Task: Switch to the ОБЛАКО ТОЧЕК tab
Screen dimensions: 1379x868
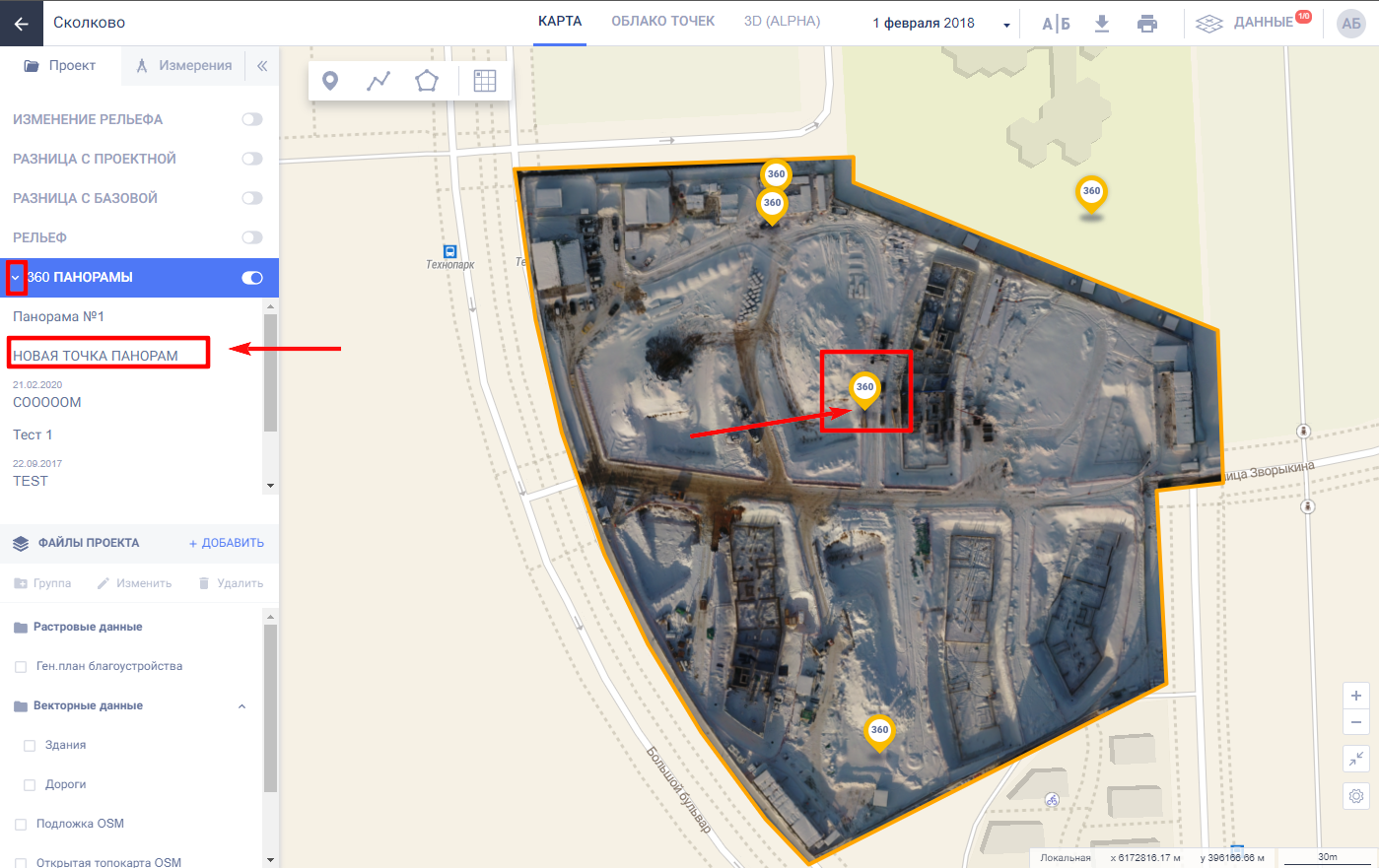Action: coord(662,22)
